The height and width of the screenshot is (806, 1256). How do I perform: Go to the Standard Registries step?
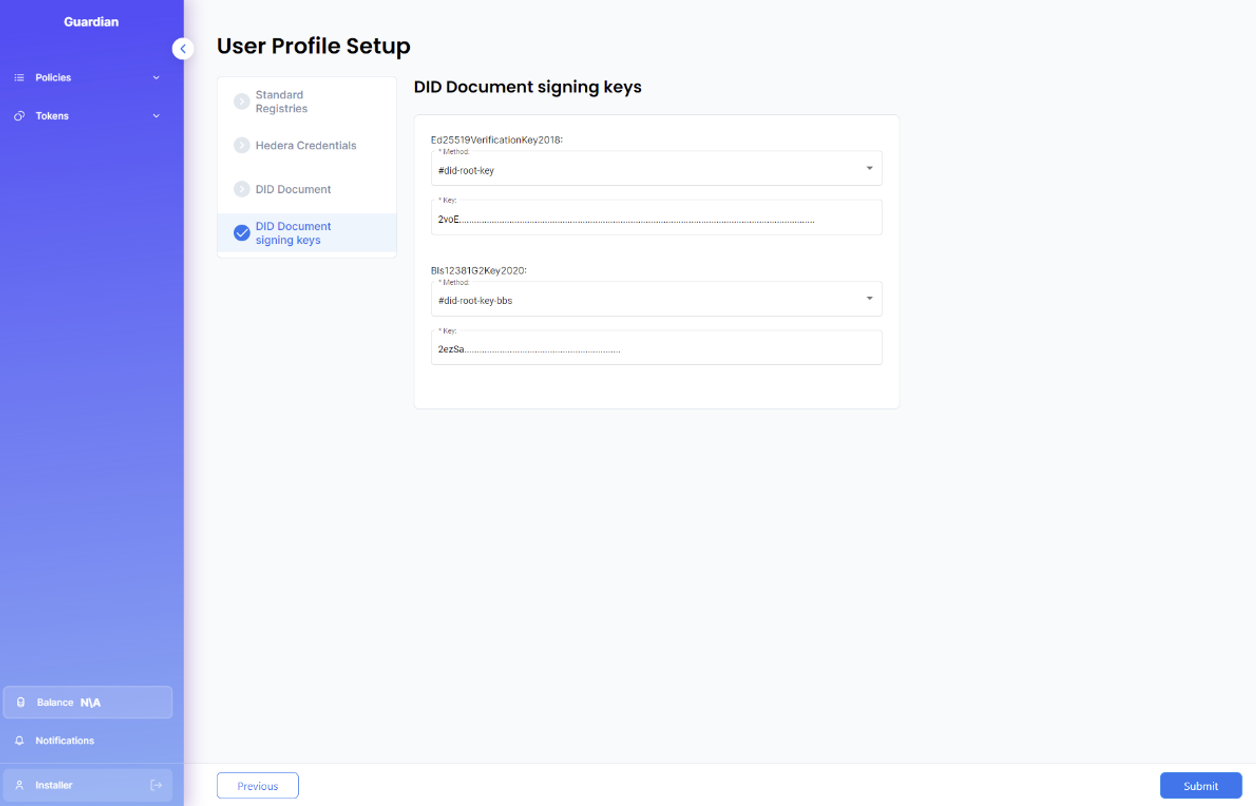281,102
